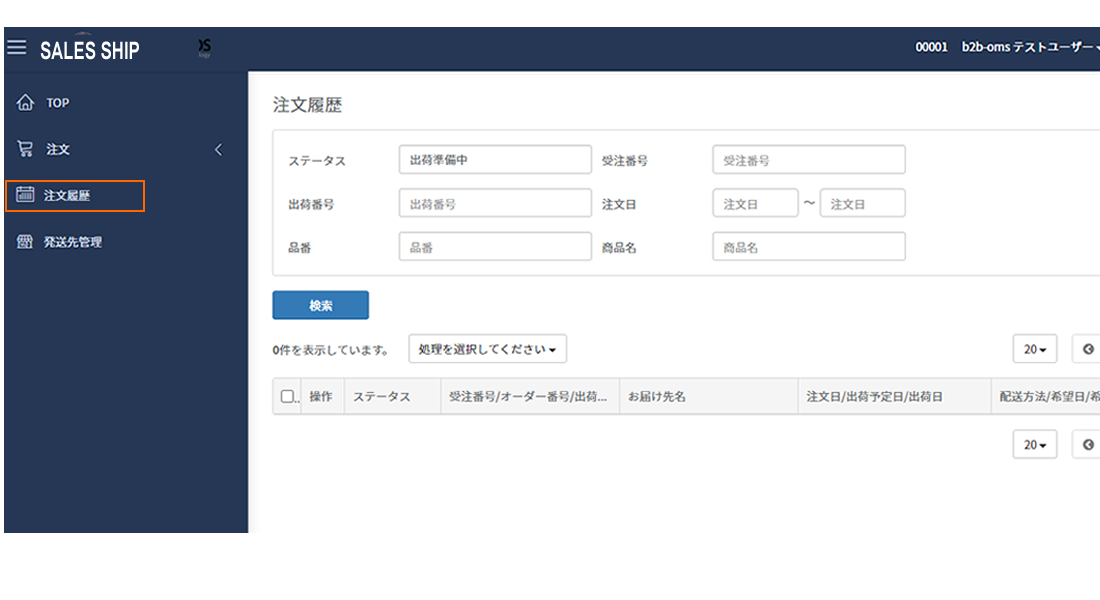1100x600 pixels.
Task: Open the navigation with the hamburger menu icon
Action: click(17, 46)
